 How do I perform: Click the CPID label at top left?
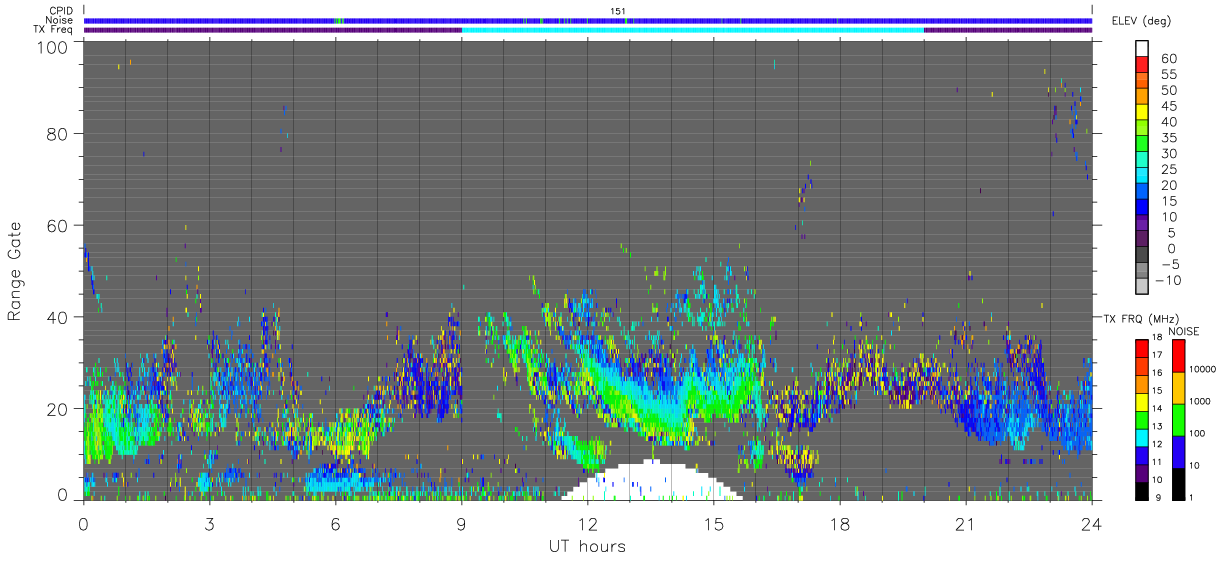pyautogui.click(x=60, y=11)
